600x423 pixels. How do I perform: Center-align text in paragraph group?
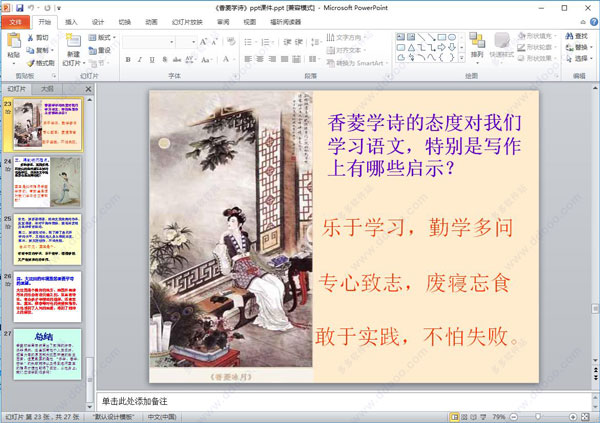260,59
